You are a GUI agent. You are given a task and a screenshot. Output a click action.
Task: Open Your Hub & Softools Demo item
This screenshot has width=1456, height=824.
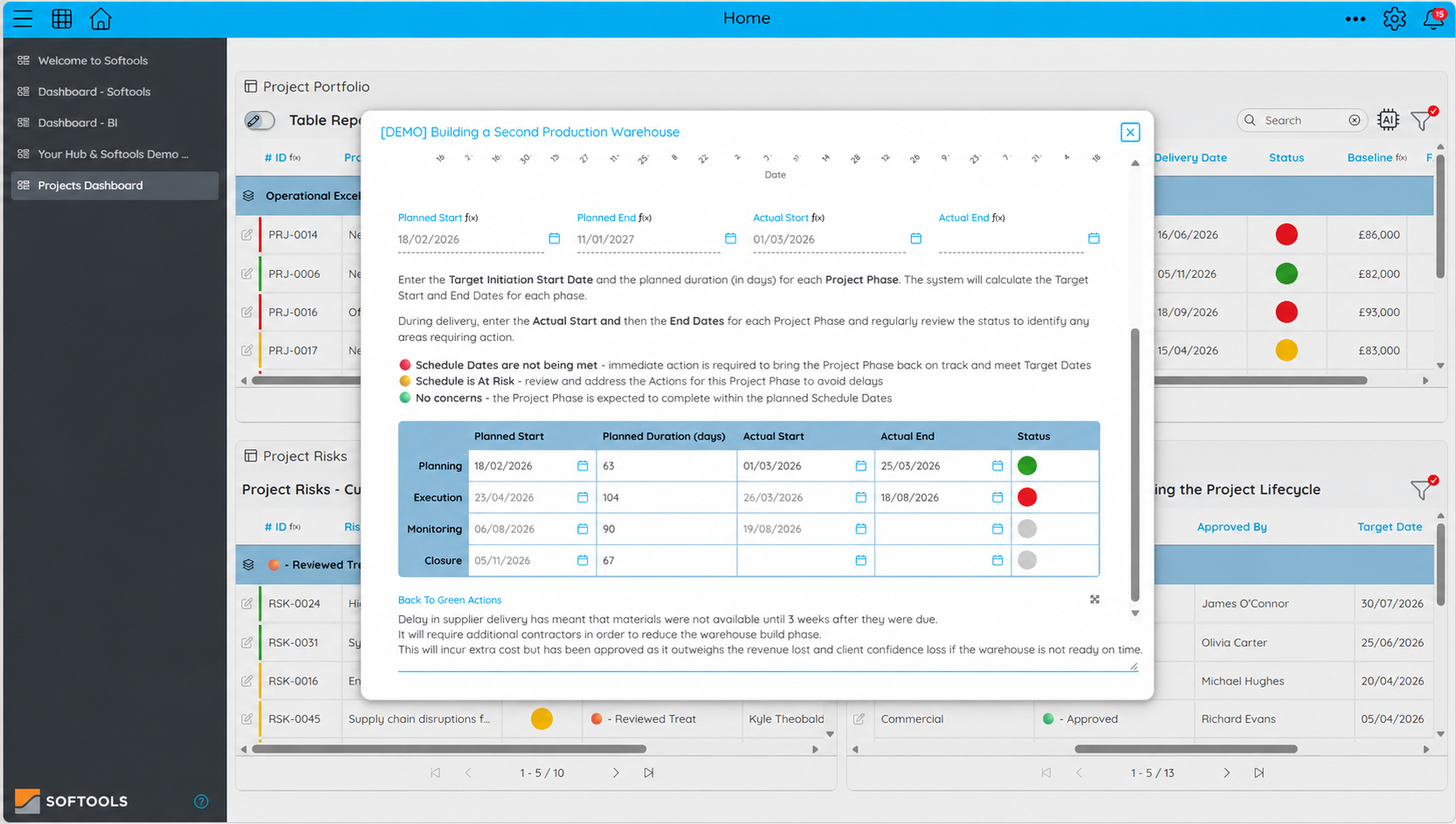click(x=114, y=154)
